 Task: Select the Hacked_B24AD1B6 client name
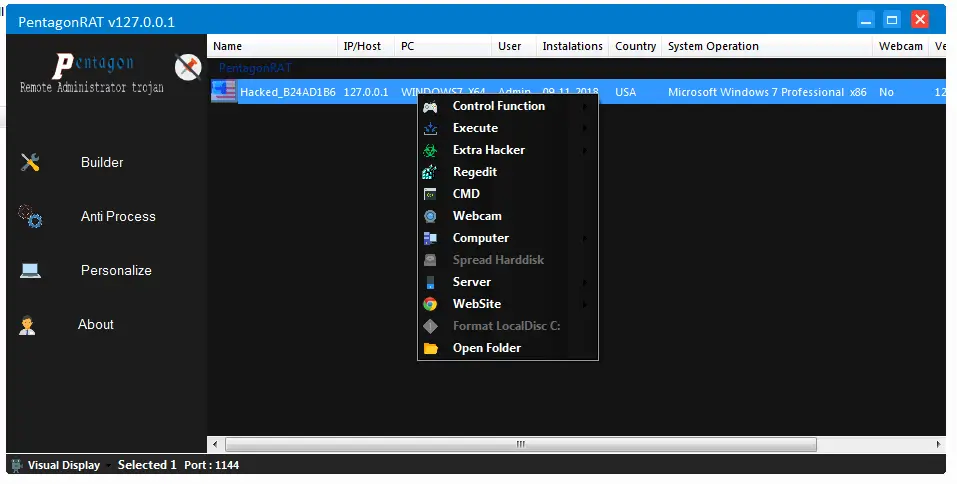click(287, 92)
